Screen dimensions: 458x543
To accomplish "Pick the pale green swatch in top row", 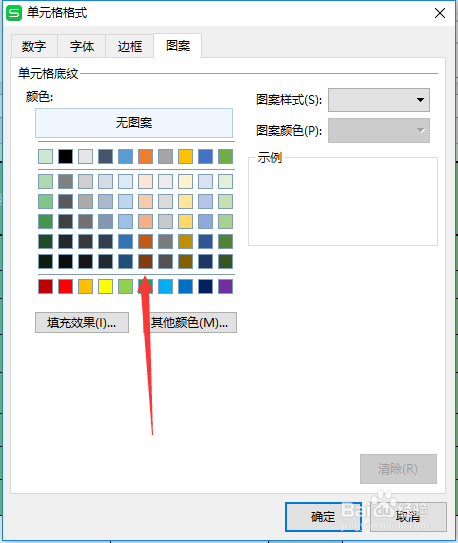I will point(45,157).
